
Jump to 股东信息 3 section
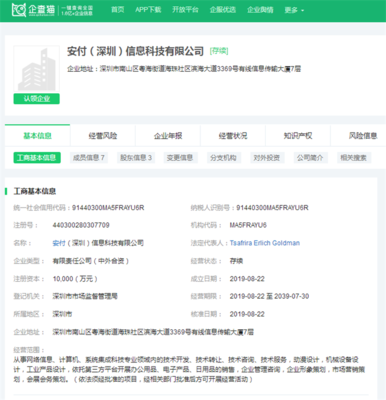(x=136, y=158)
